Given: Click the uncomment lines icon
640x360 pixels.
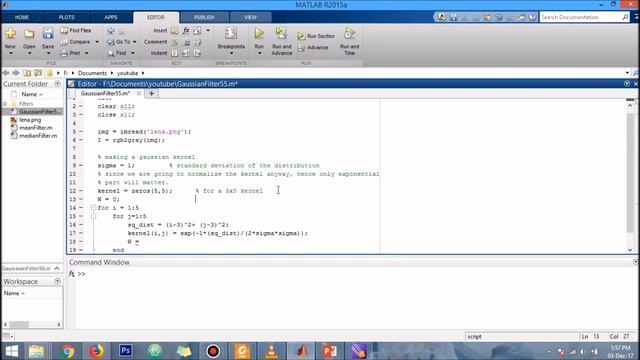Looking at the screenshot, I should coord(187,42).
